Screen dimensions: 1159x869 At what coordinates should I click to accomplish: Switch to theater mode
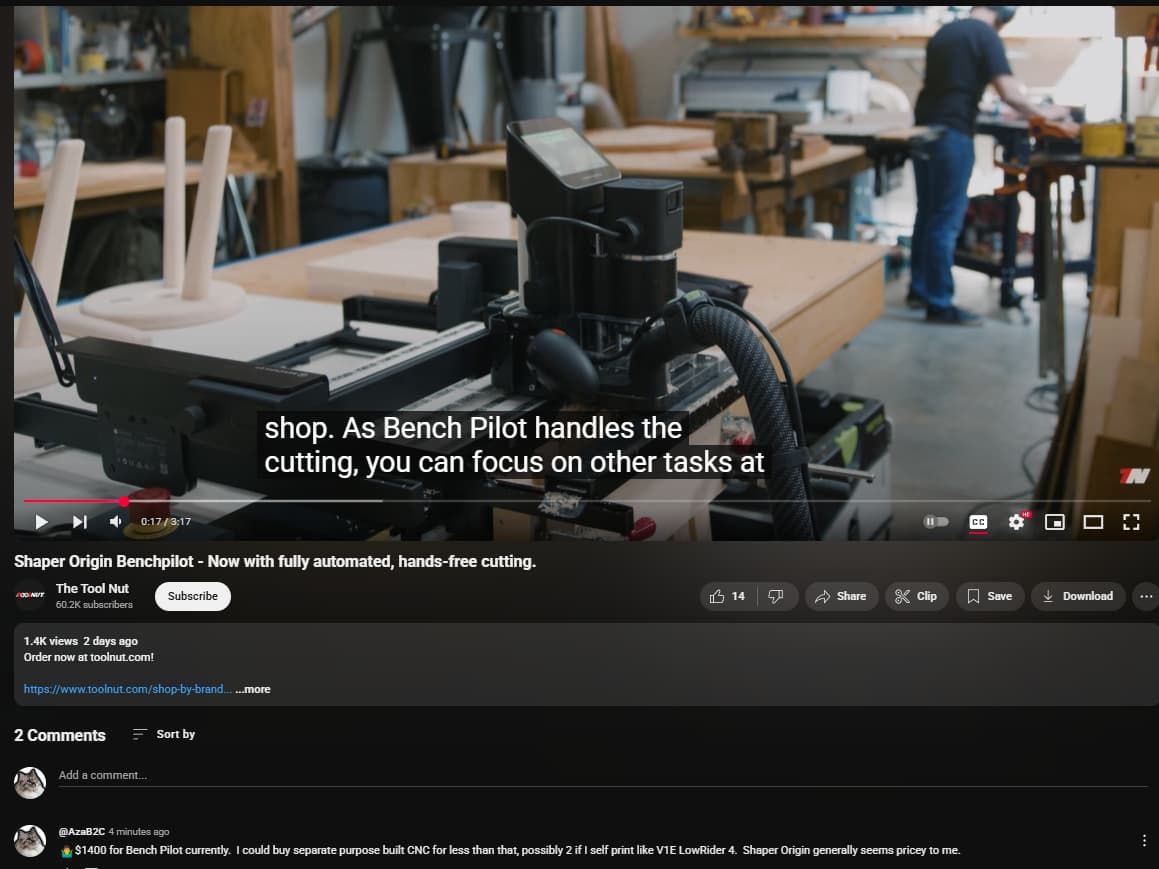click(x=1093, y=522)
